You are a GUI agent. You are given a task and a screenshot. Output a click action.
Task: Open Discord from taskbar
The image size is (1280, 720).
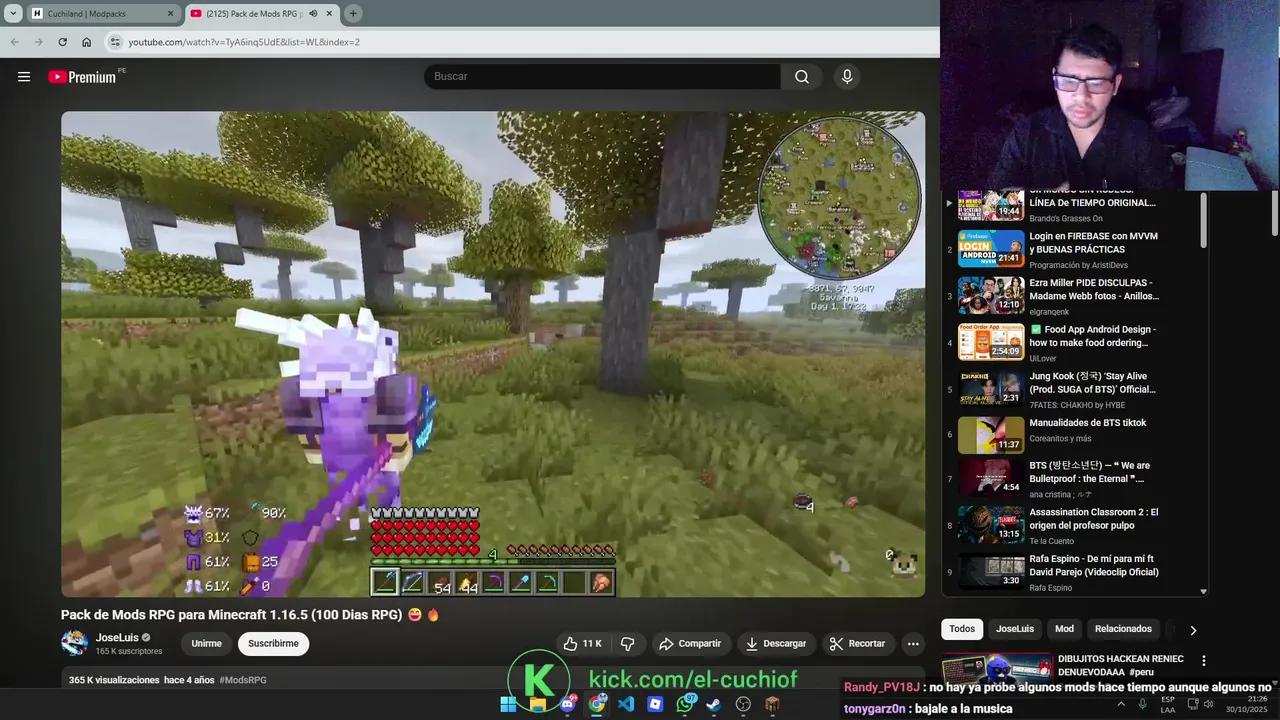pyautogui.click(x=567, y=704)
